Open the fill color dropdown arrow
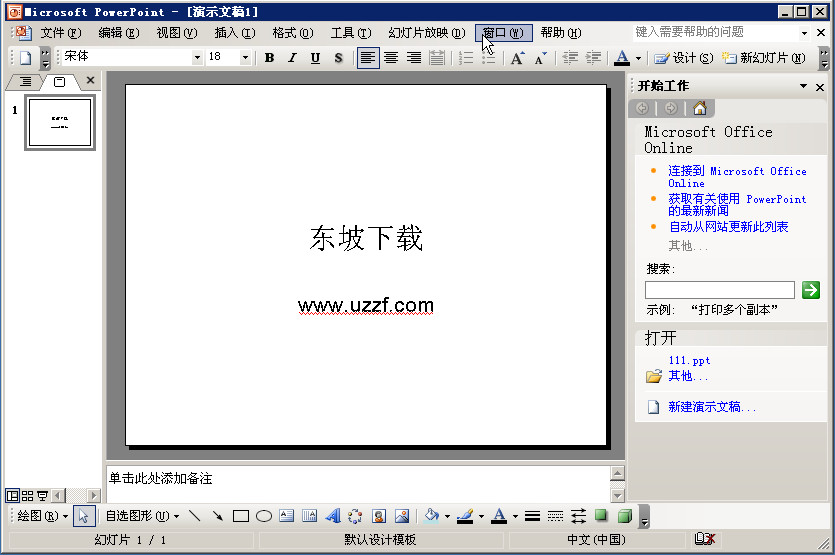This screenshot has width=835, height=555. [x=447, y=516]
